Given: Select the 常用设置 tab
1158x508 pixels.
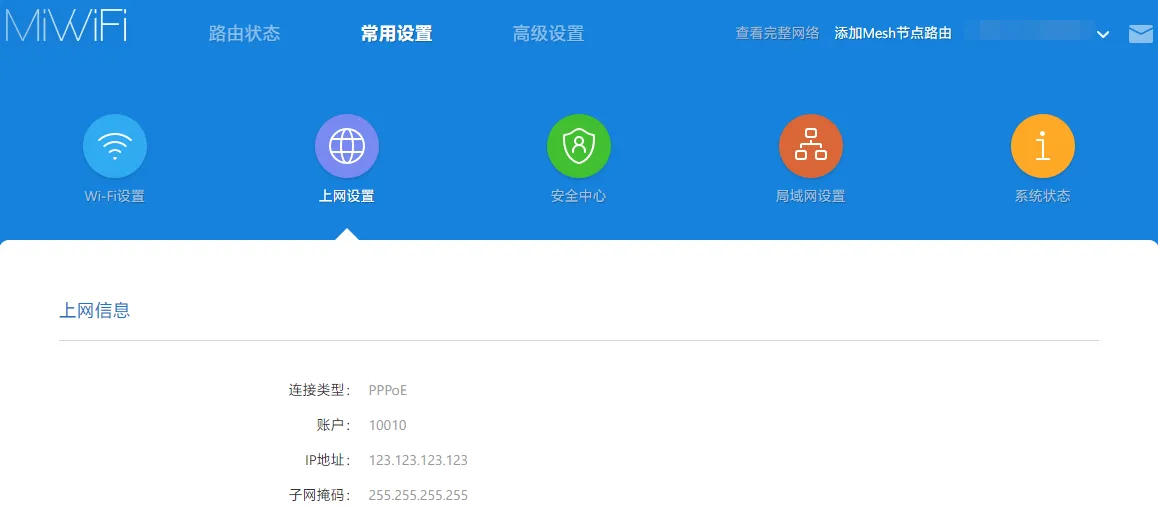Looking at the screenshot, I should pyautogui.click(x=396, y=34).
